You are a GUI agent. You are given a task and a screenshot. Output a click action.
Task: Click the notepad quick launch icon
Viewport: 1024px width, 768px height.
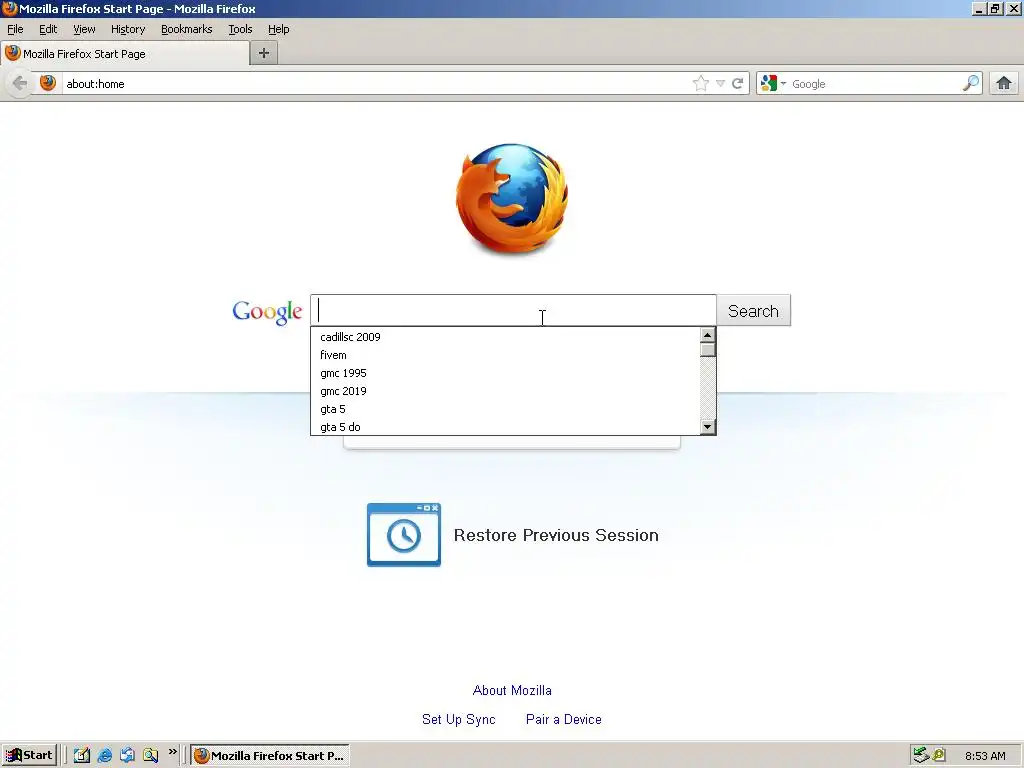[x=82, y=756]
